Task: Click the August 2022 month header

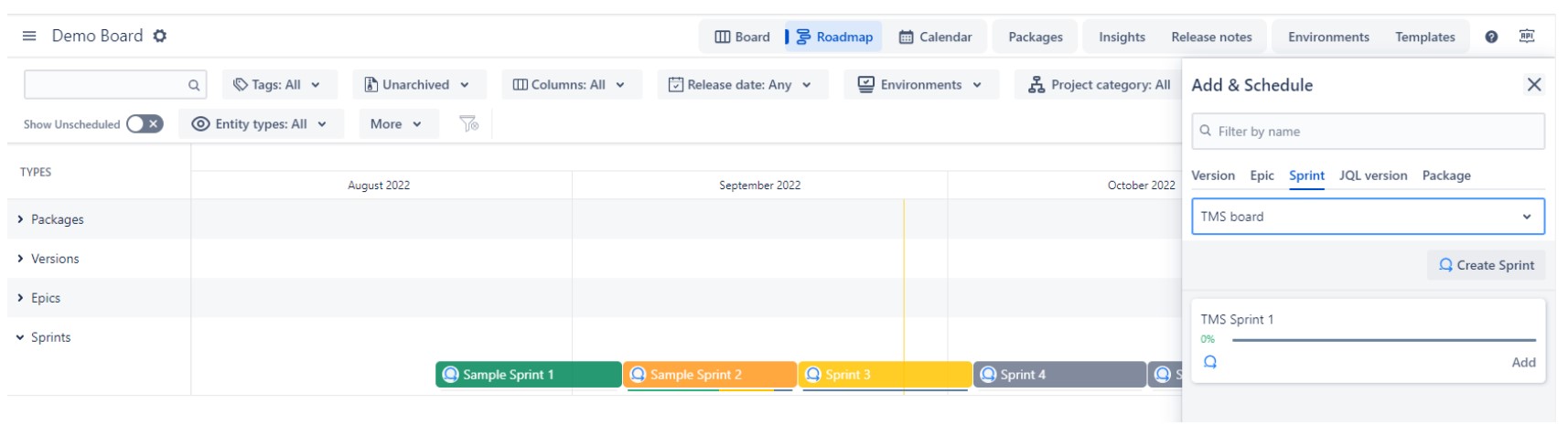Action: [379, 186]
